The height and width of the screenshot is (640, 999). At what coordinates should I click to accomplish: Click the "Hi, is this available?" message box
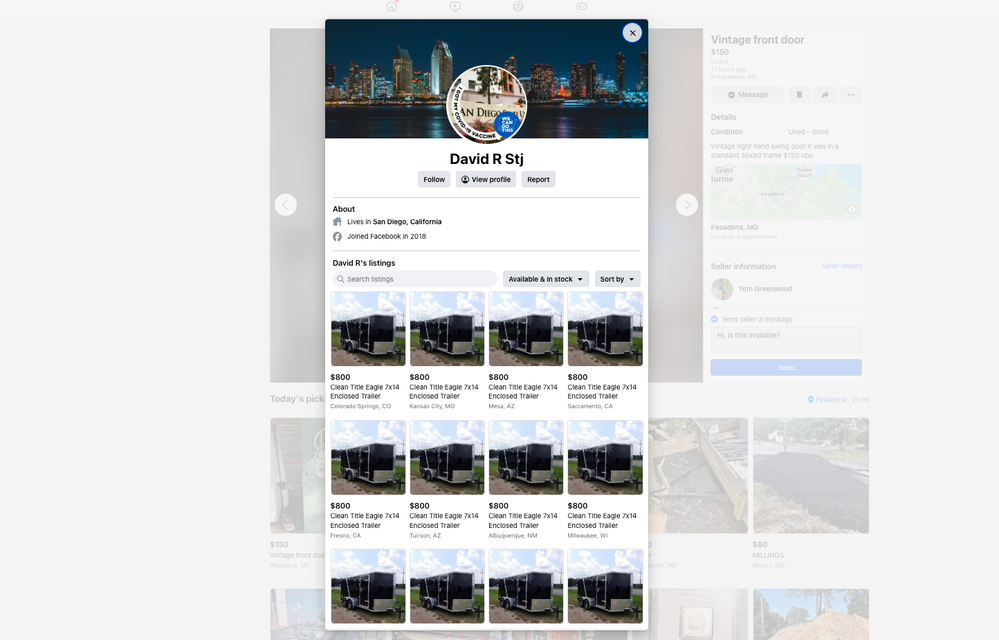pyautogui.click(x=786, y=340)
